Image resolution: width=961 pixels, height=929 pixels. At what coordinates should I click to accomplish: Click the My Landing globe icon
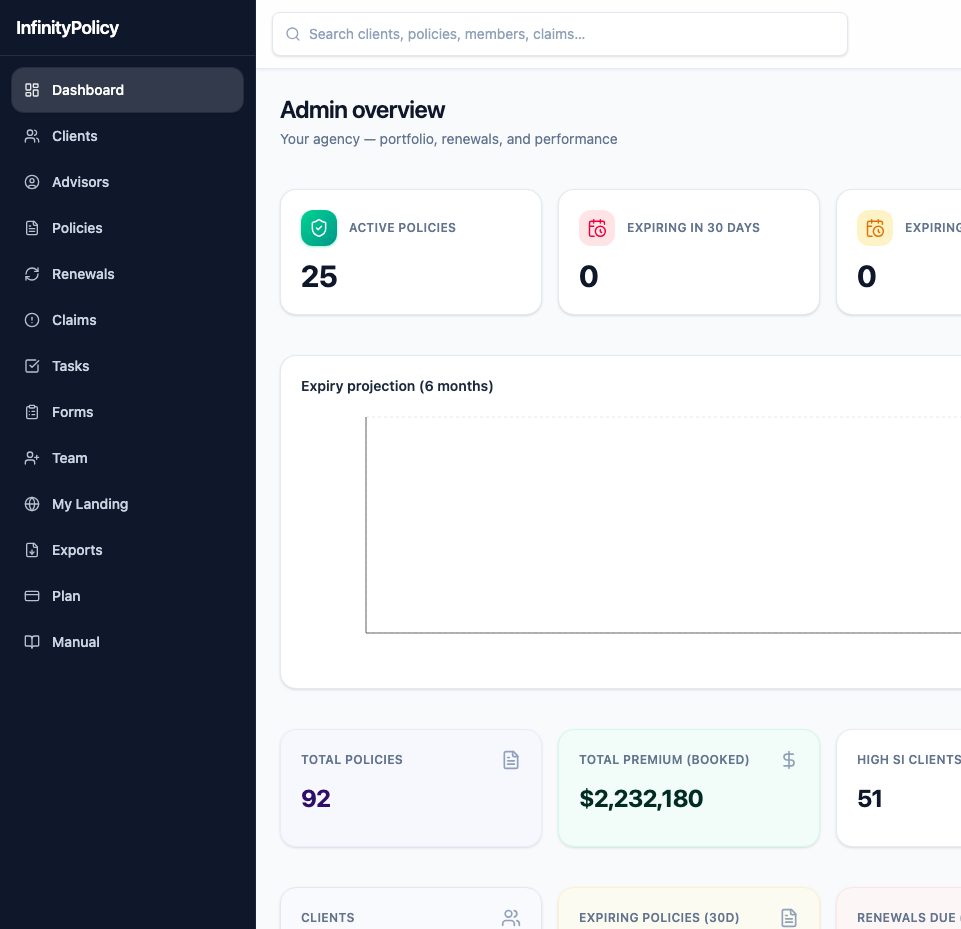pyautogui.click(x=32, y=504)
